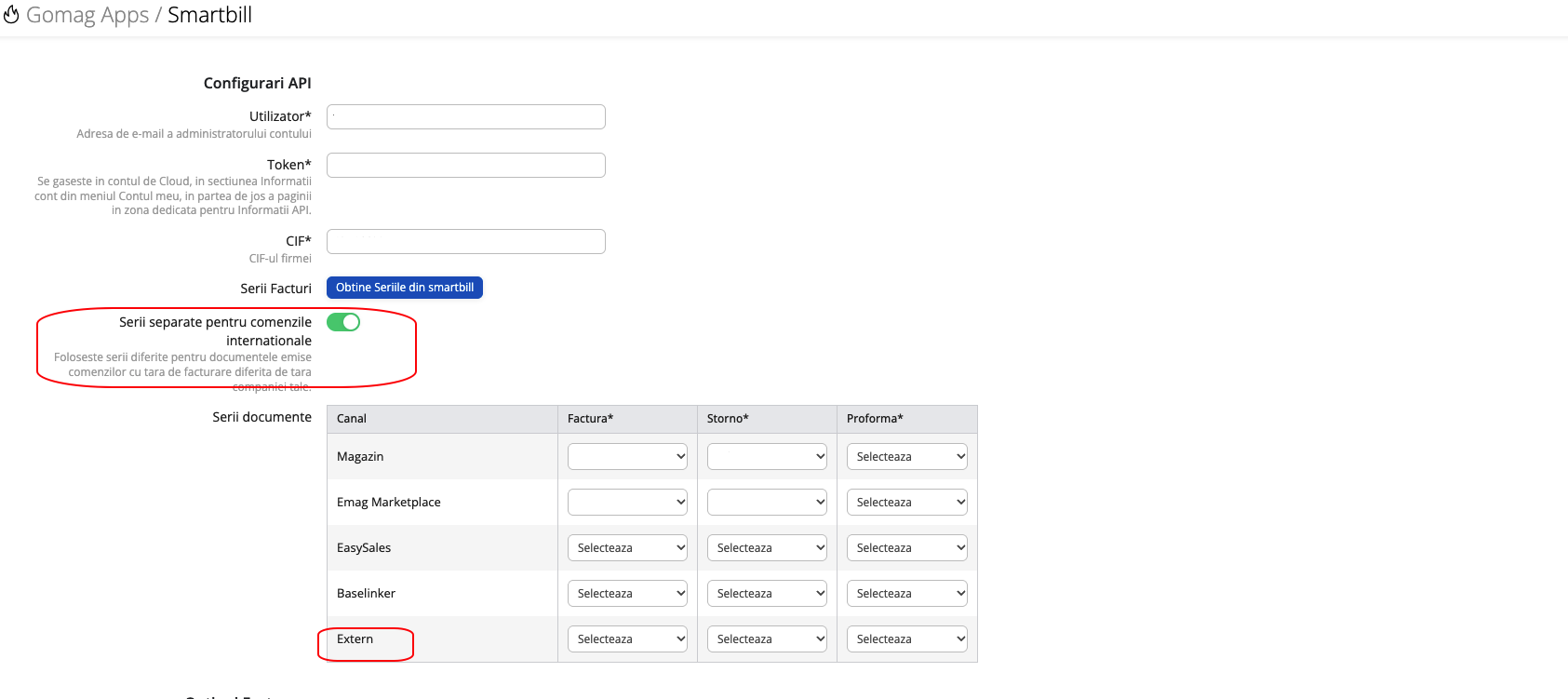Image resolution: width=1568 pixels, height=699 pixels.
Task: Click into the CIF input field
Action: [x=466, y=241]
